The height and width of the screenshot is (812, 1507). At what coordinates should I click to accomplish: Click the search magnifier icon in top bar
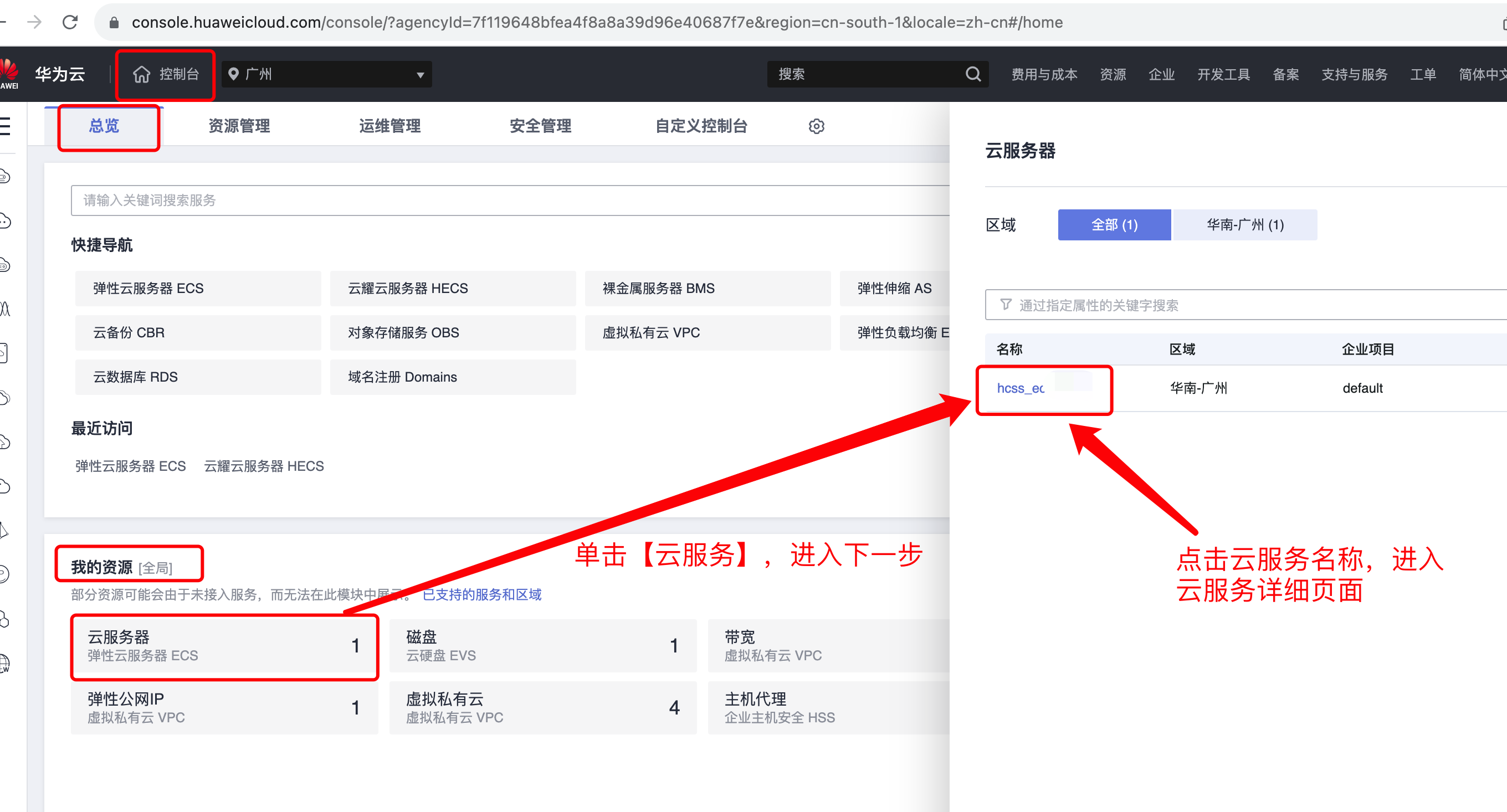point(972,74)
